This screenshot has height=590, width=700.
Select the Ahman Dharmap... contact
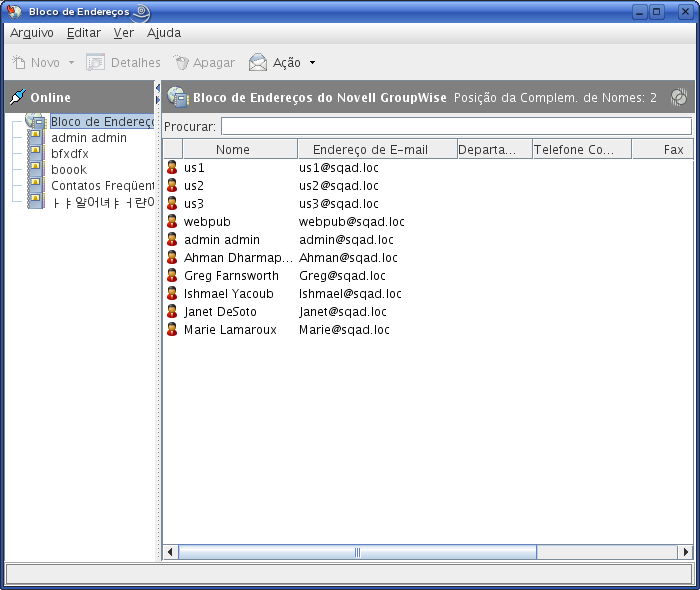[428, 258]
